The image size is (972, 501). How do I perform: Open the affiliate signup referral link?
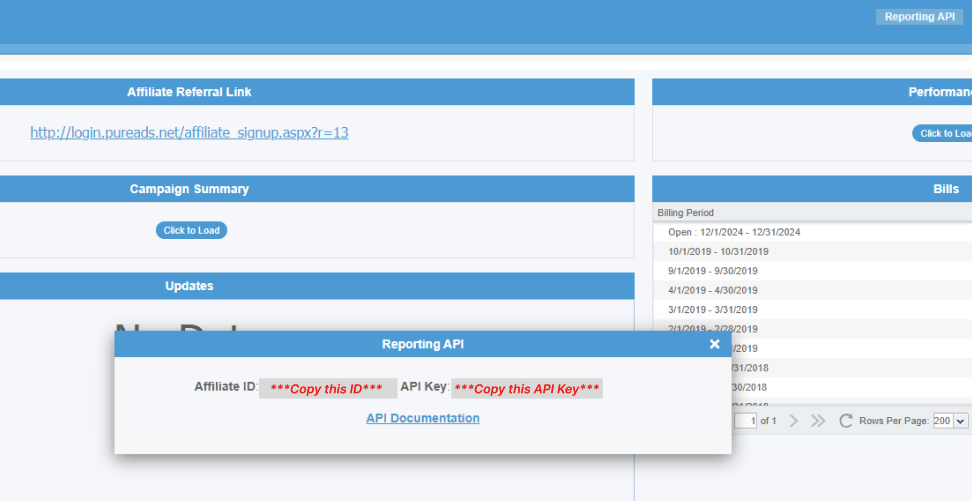click(x=189, y=132)
